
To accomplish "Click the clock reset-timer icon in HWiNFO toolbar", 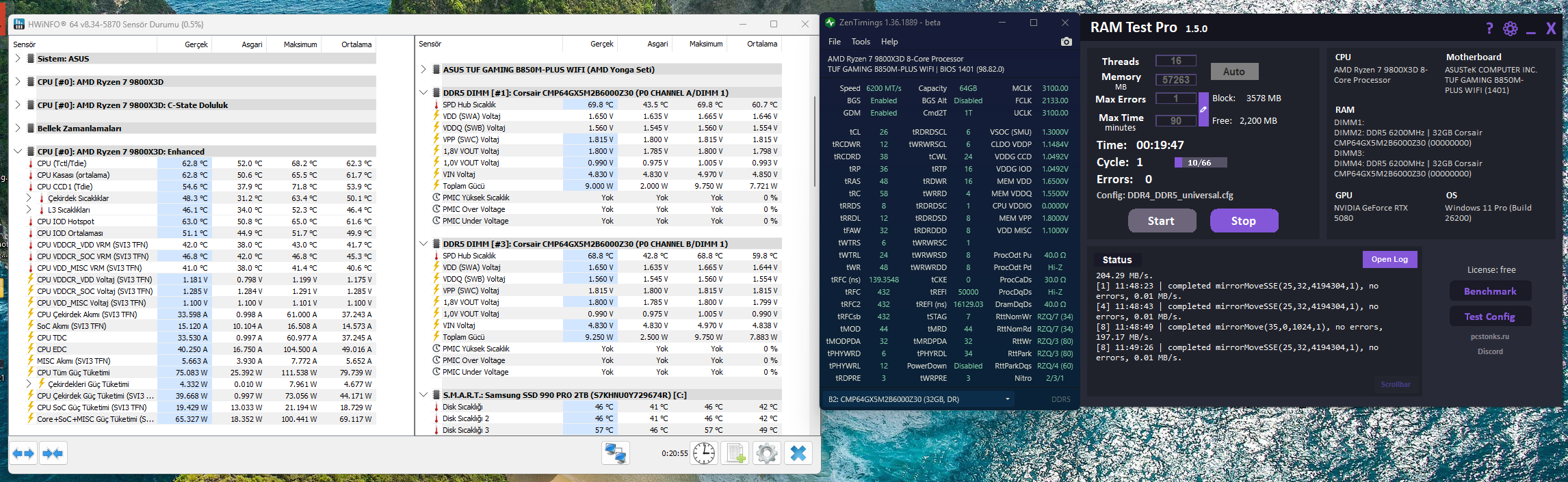I will point(704,453).
